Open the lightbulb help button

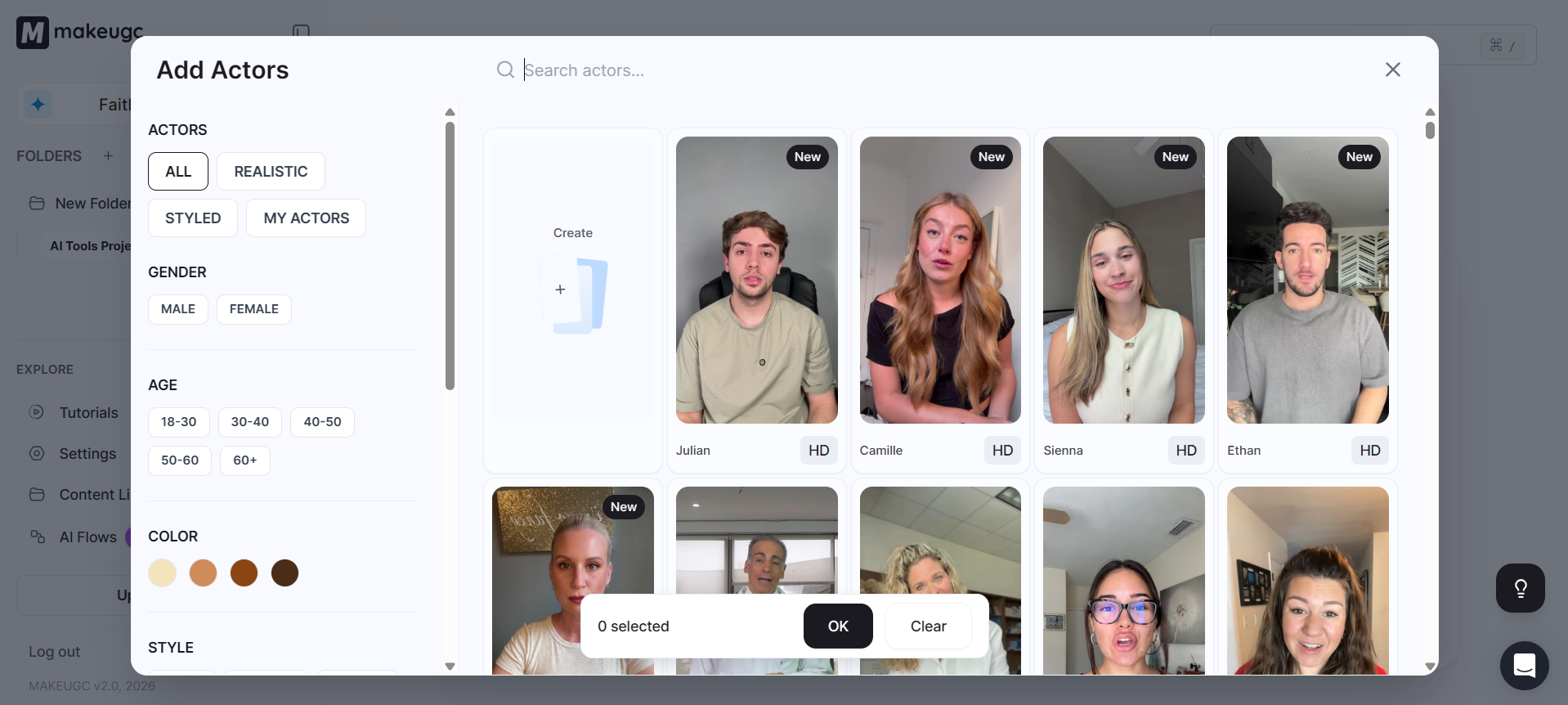(1521, 588)
